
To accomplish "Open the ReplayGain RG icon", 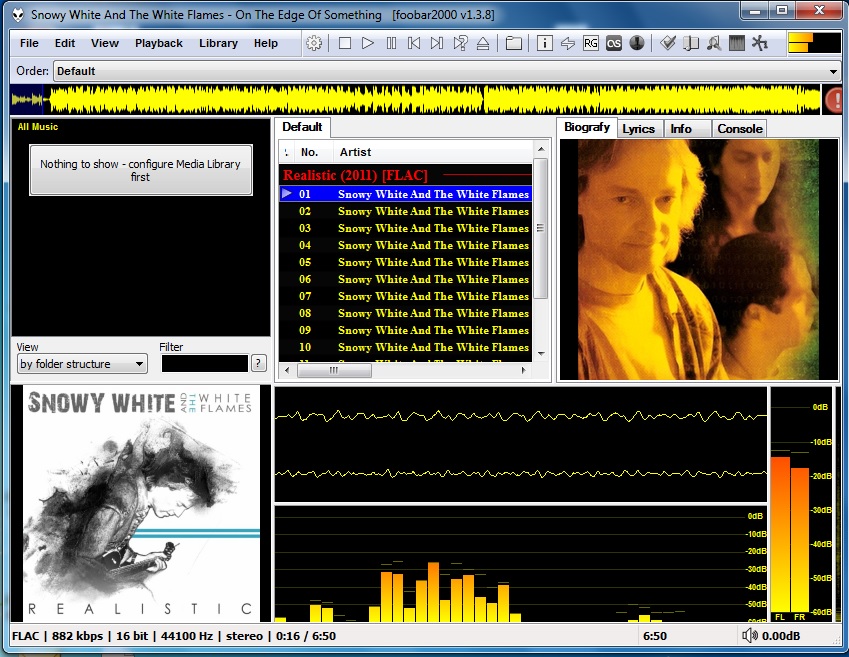I will pos(591,43).
